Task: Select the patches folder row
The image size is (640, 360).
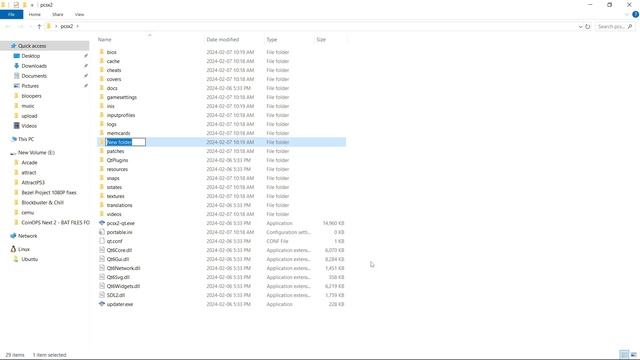Action: tap(222, 151)
